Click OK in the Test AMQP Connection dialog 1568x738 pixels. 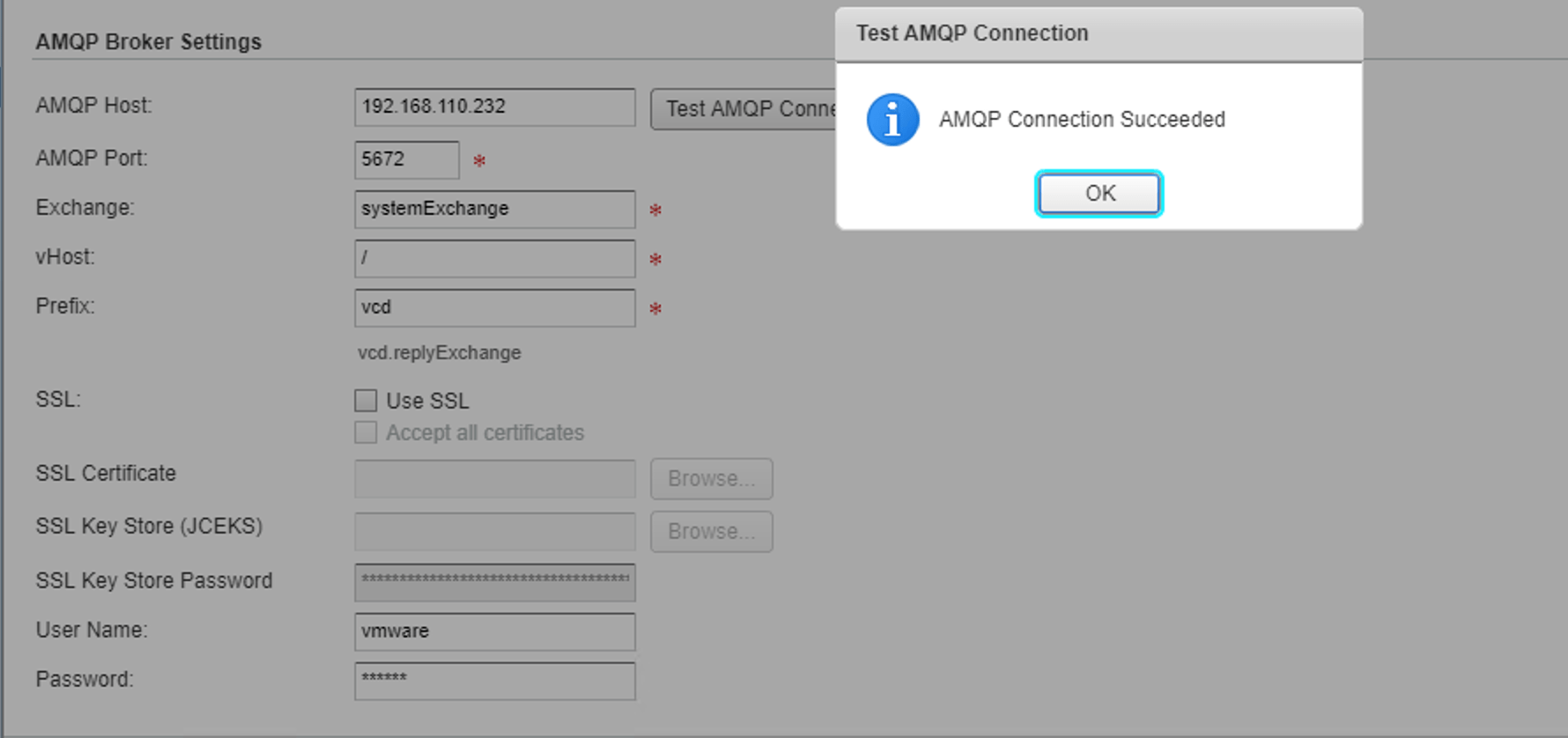pos(1098,194)
